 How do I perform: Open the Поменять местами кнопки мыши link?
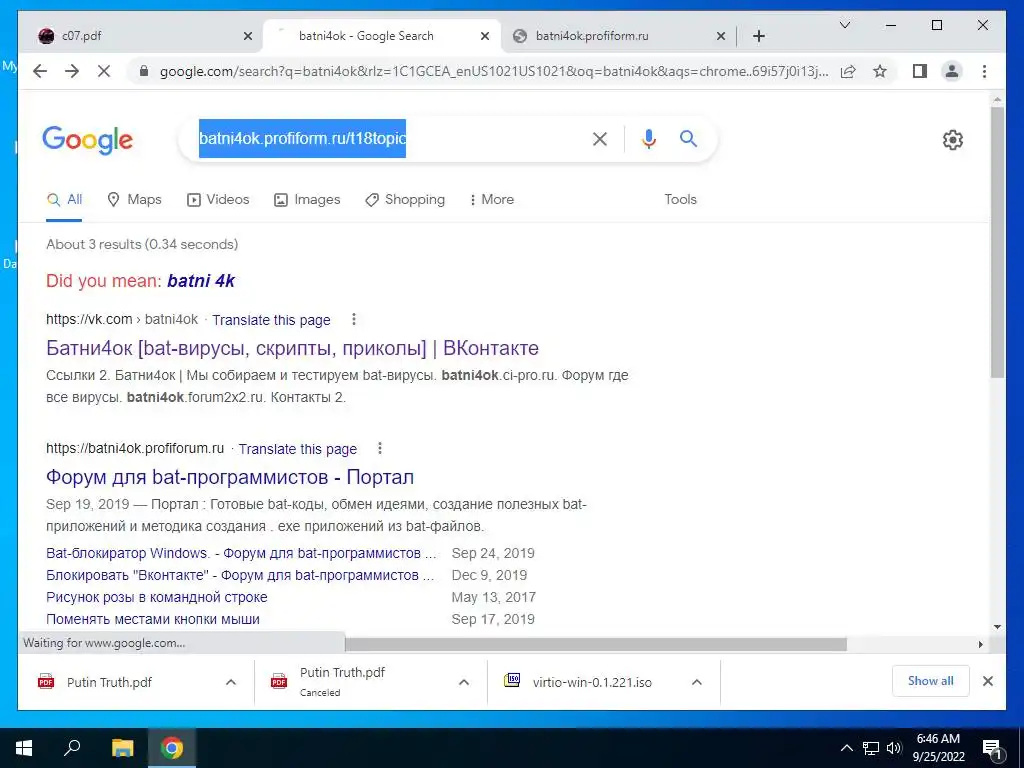click(x=153, y=619)
